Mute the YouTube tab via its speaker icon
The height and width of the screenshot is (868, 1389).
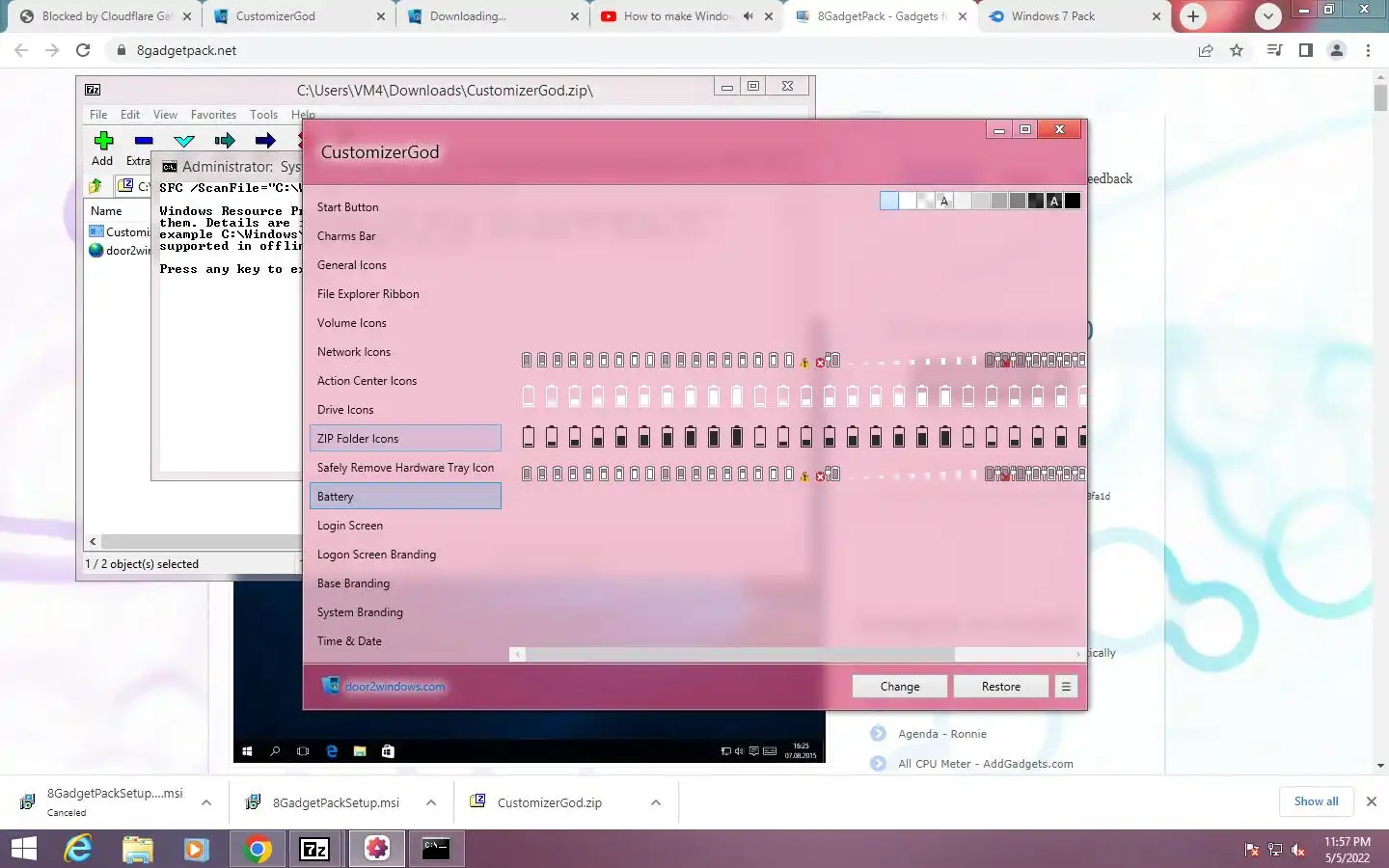pyautogui.click(x=748, y=16)
